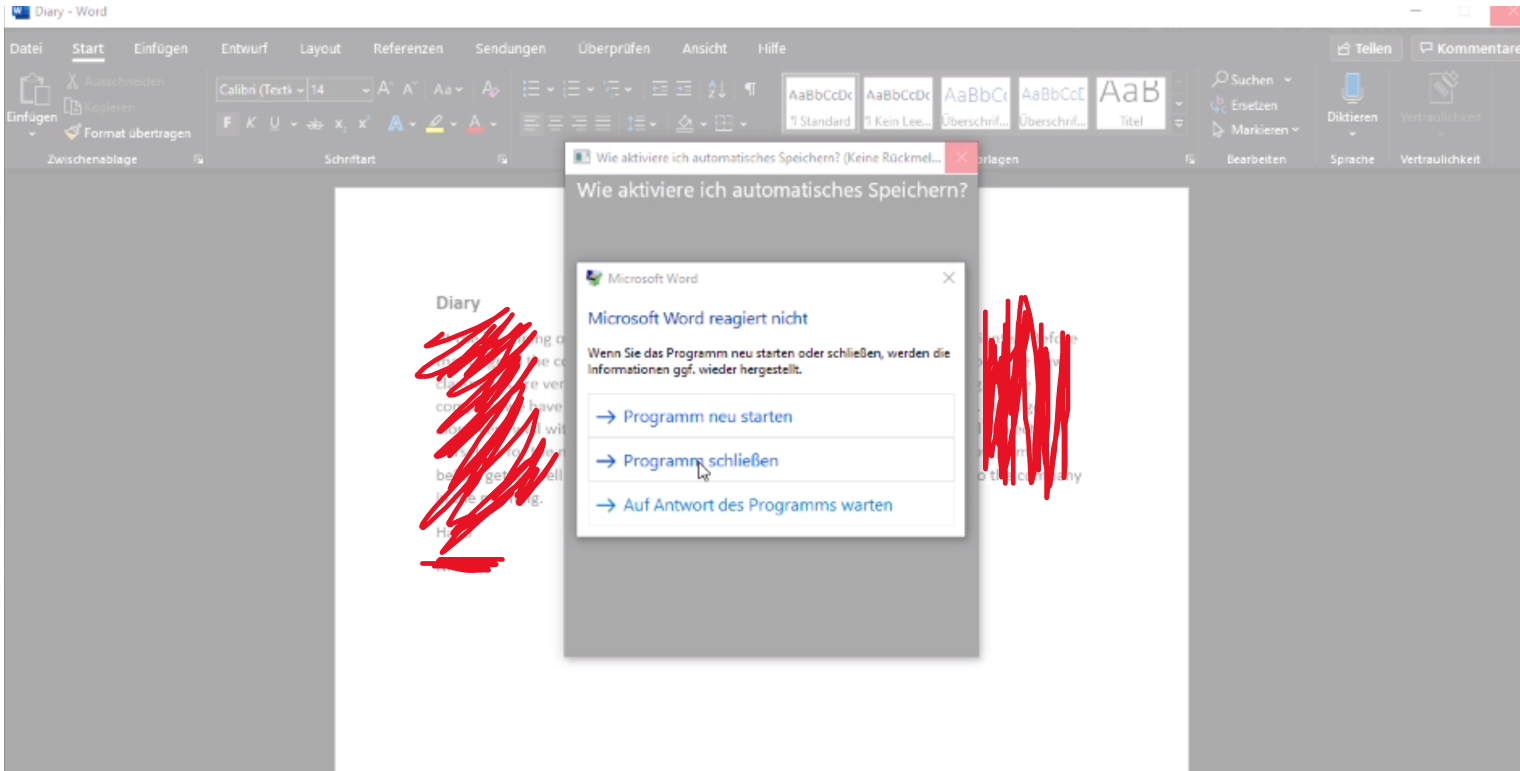This screenshot has width=1520, height=771.
Task: Open the Suchen search tool
Action: point(1252,80)
